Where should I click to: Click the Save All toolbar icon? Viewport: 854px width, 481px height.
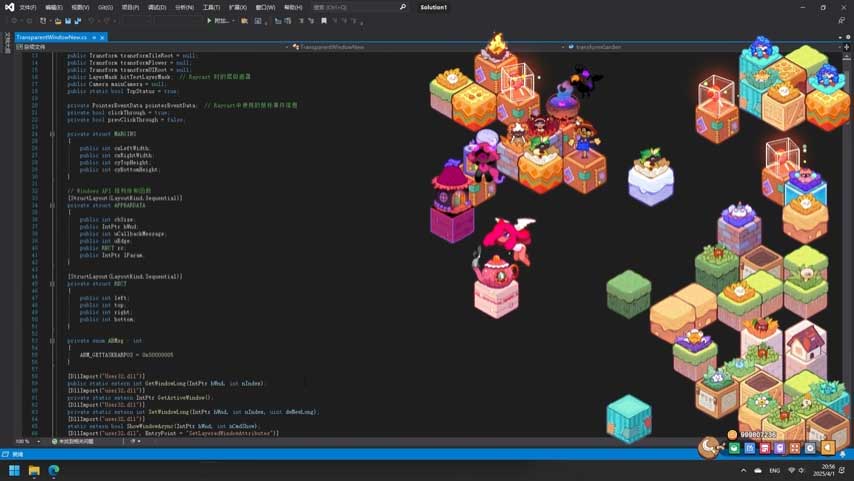[x=78, y=21]
